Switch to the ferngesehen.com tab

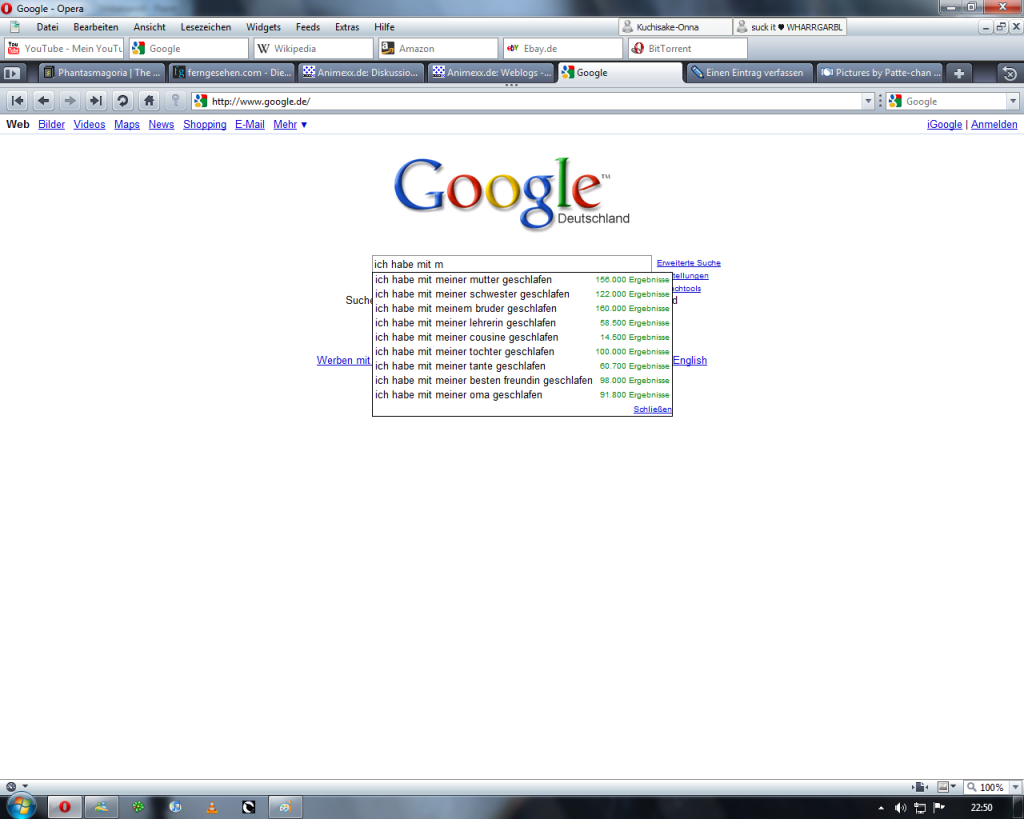click(232, 73)
